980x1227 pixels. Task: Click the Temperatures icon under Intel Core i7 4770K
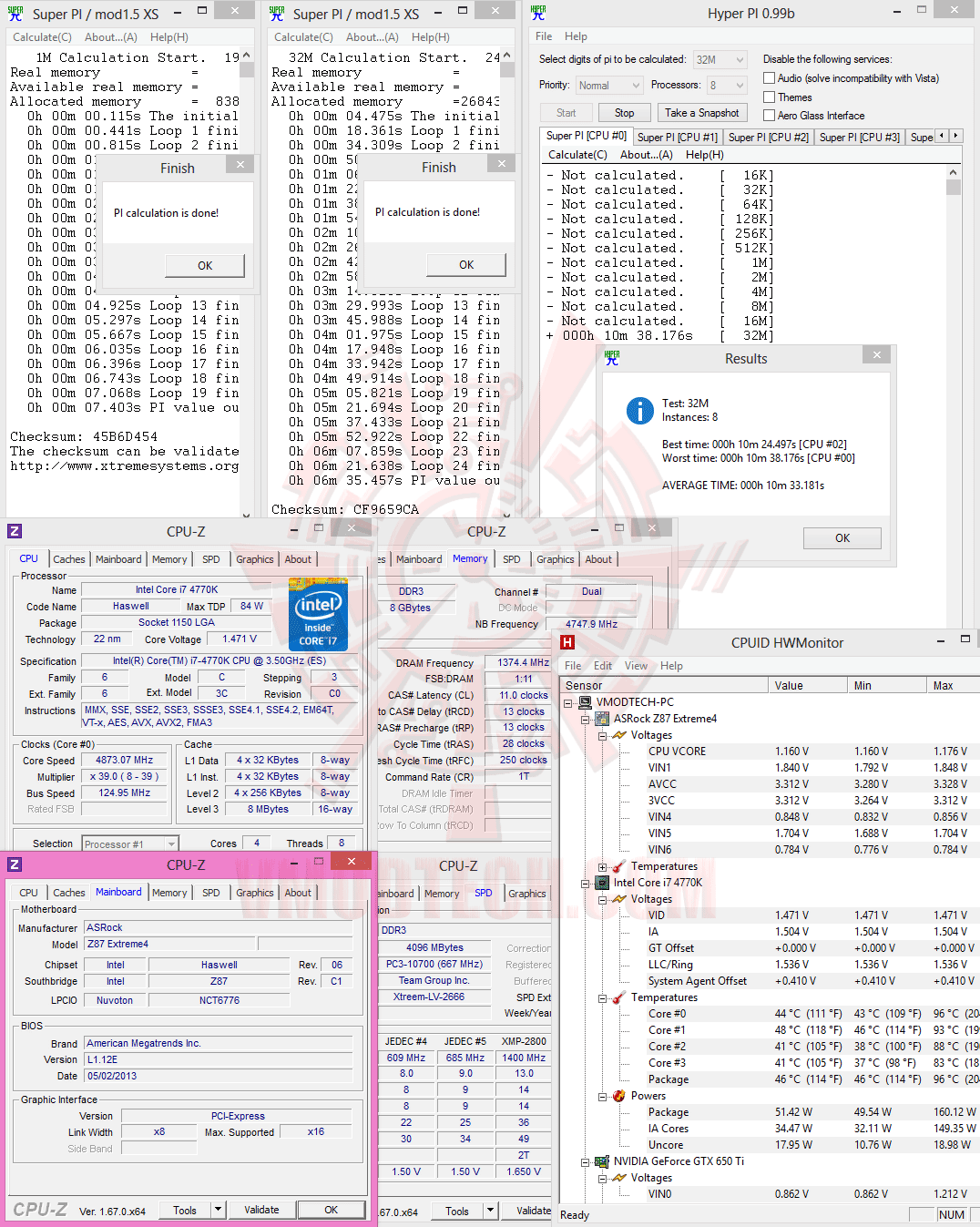coord(619,997)
